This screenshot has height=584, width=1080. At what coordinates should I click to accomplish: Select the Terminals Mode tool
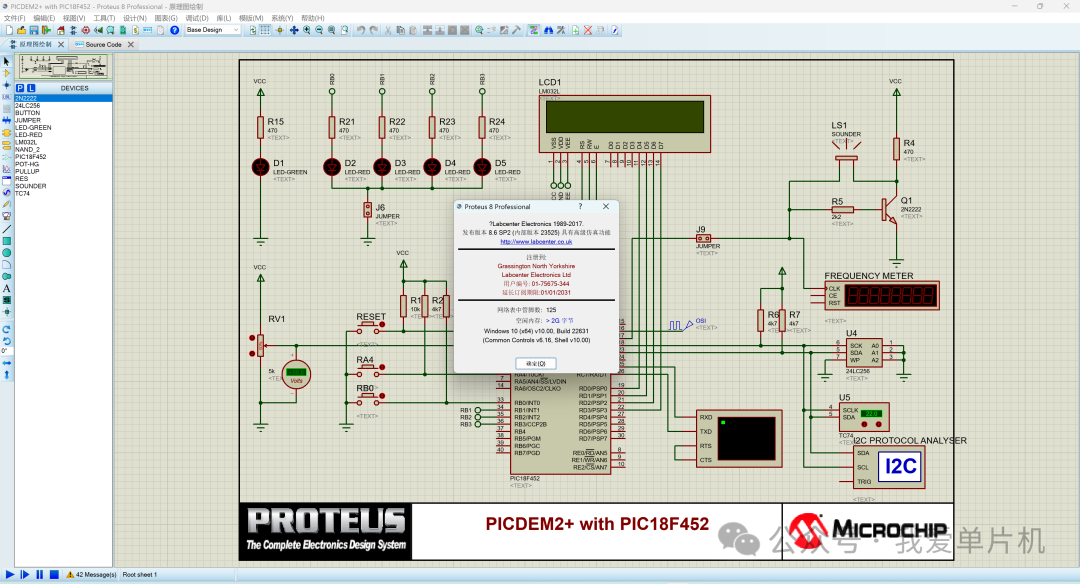[7, 145]
